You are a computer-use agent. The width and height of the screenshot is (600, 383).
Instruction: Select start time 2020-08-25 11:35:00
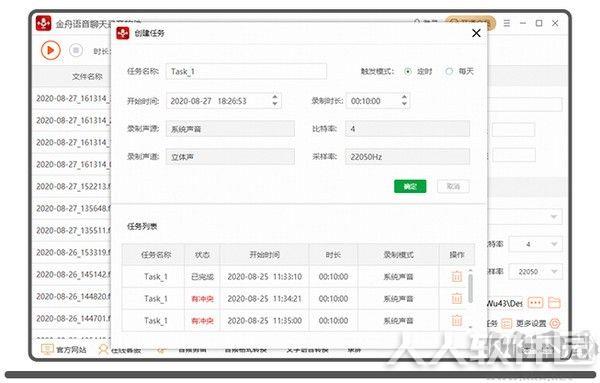264,321
